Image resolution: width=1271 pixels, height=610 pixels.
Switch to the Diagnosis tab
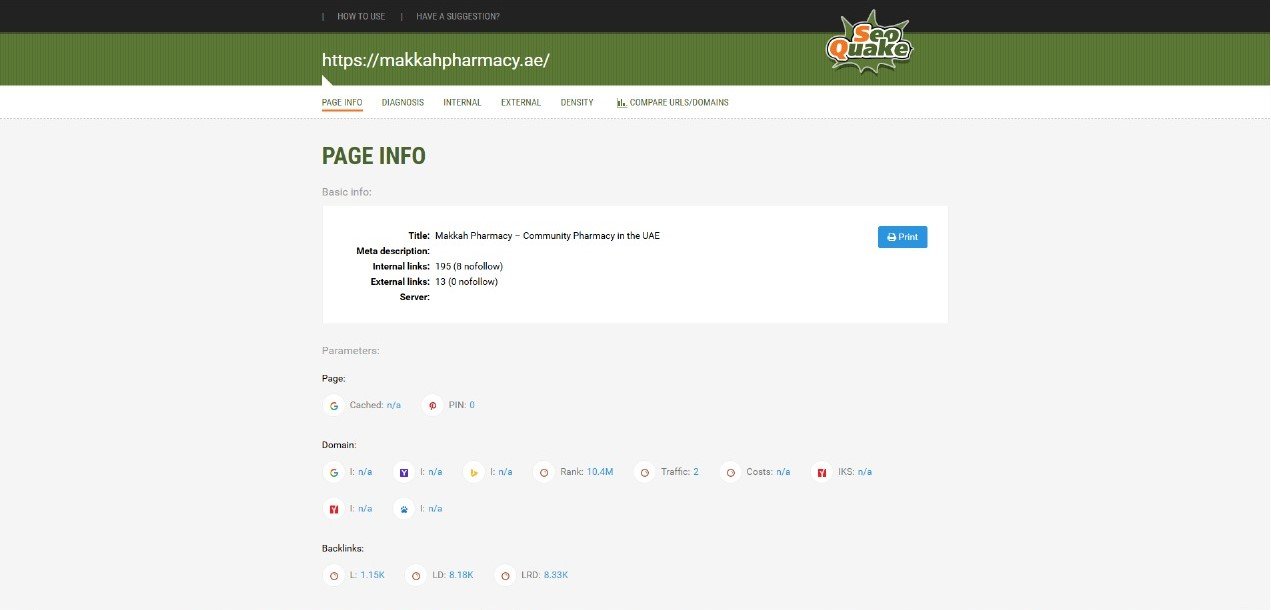[x=403, y=103]
